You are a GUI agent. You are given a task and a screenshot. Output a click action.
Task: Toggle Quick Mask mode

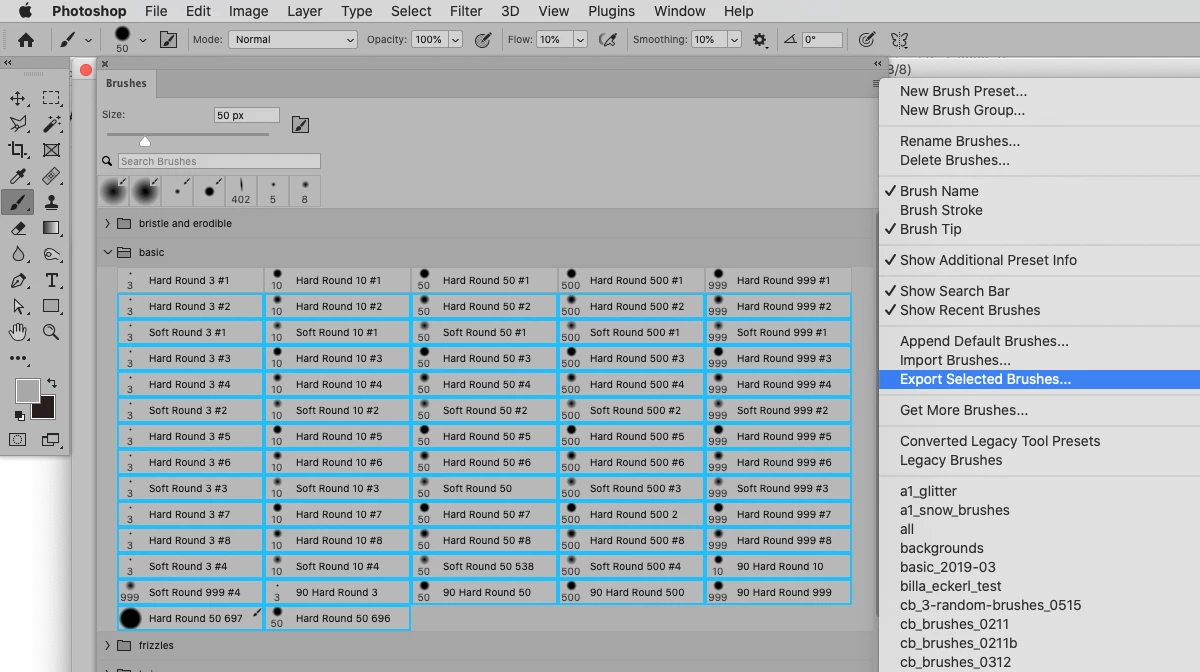(18, 439)
